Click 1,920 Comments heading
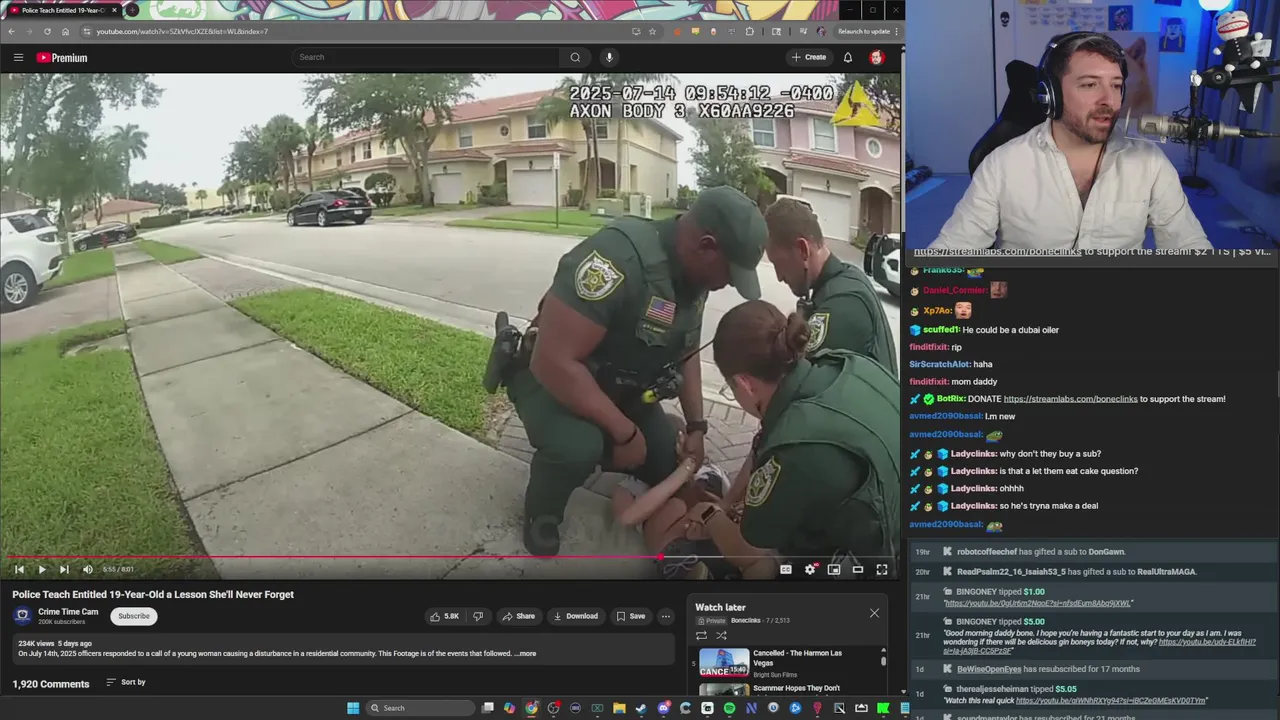The width and height of the screenshot is (1280, 720). tap(51, 684)
